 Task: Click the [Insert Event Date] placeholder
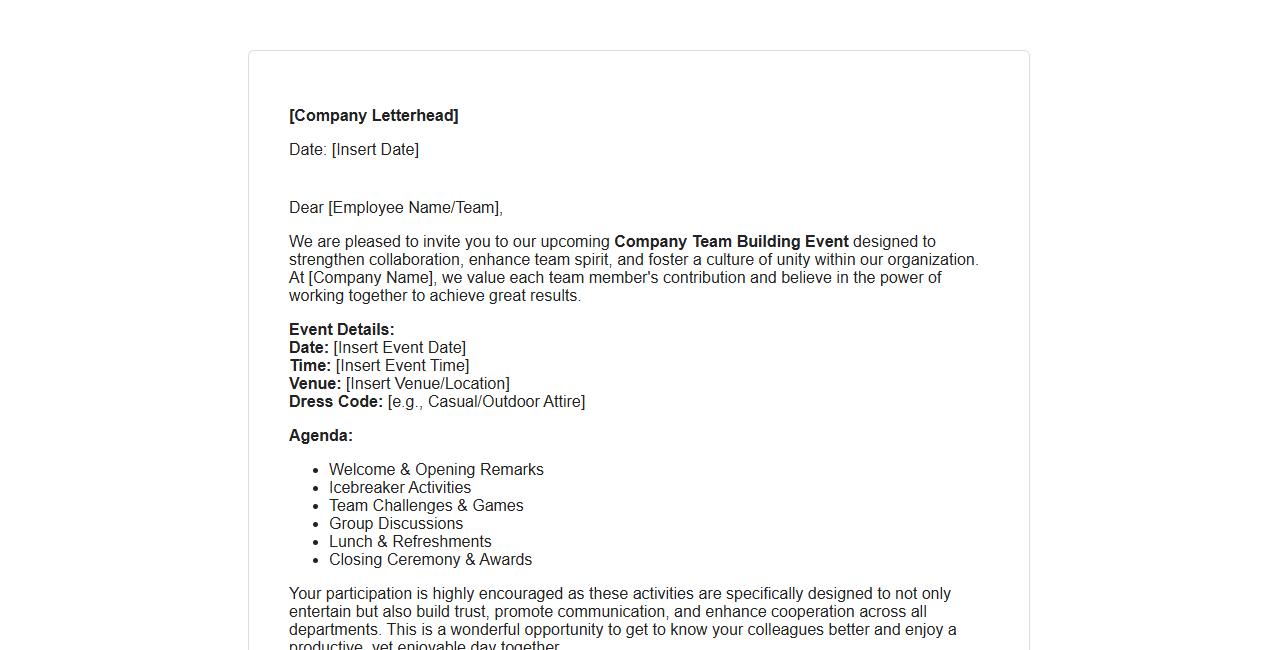pos(399,348)
